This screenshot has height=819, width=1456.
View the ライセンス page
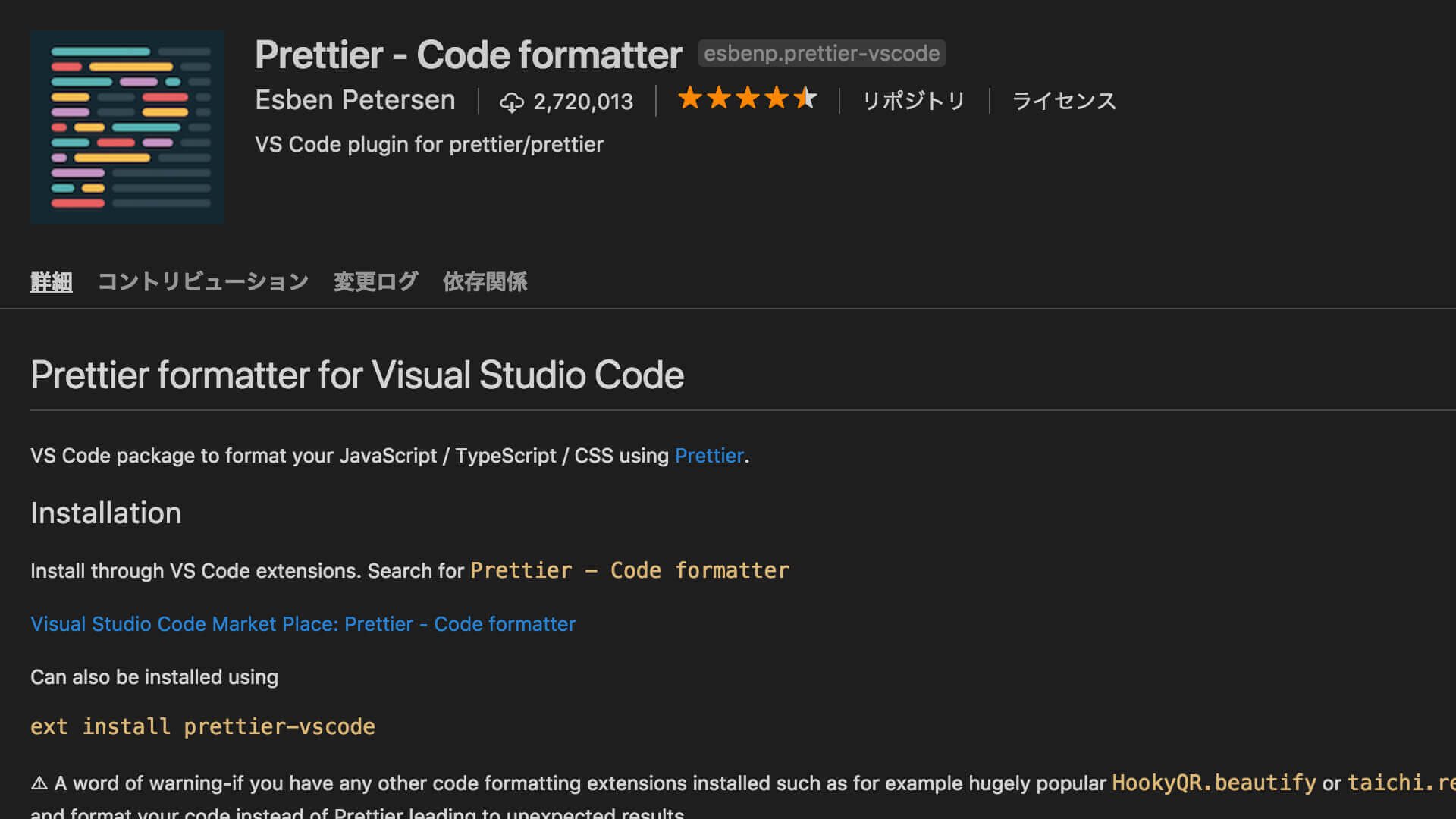point(1063,100)
